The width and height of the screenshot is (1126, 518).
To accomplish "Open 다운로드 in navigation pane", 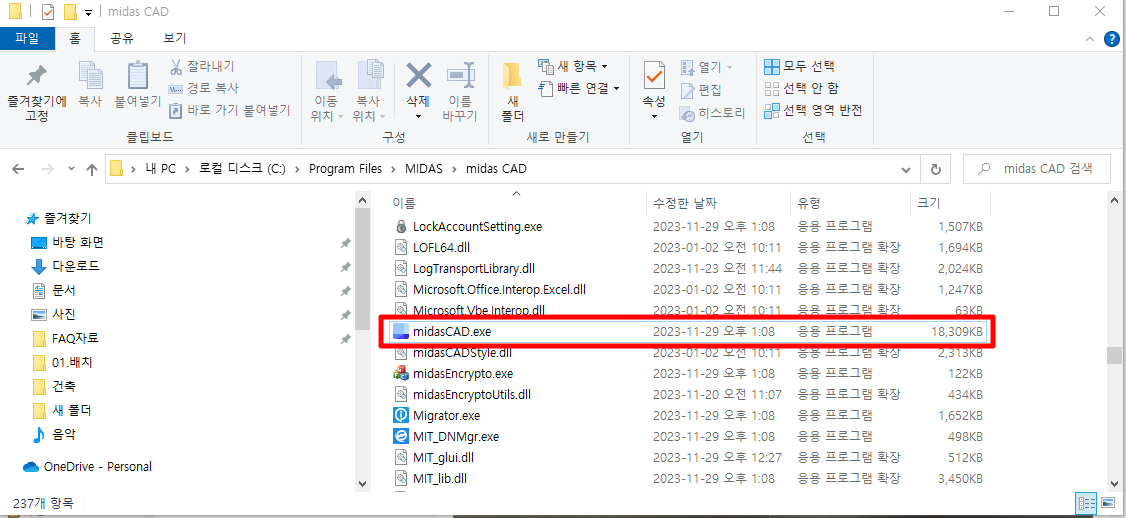I will (x=65, y=266).
